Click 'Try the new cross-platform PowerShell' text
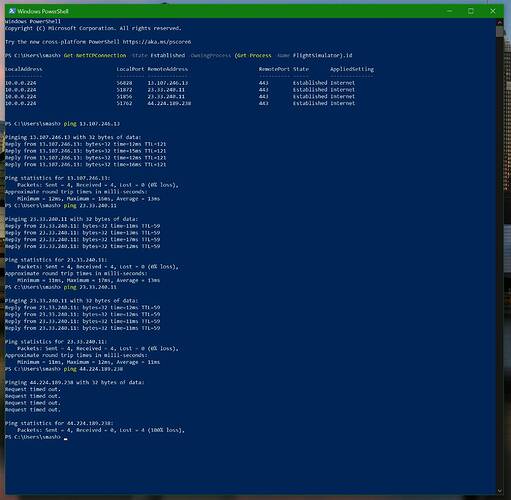This screenshot has height=500, width=511. (62, 42)
